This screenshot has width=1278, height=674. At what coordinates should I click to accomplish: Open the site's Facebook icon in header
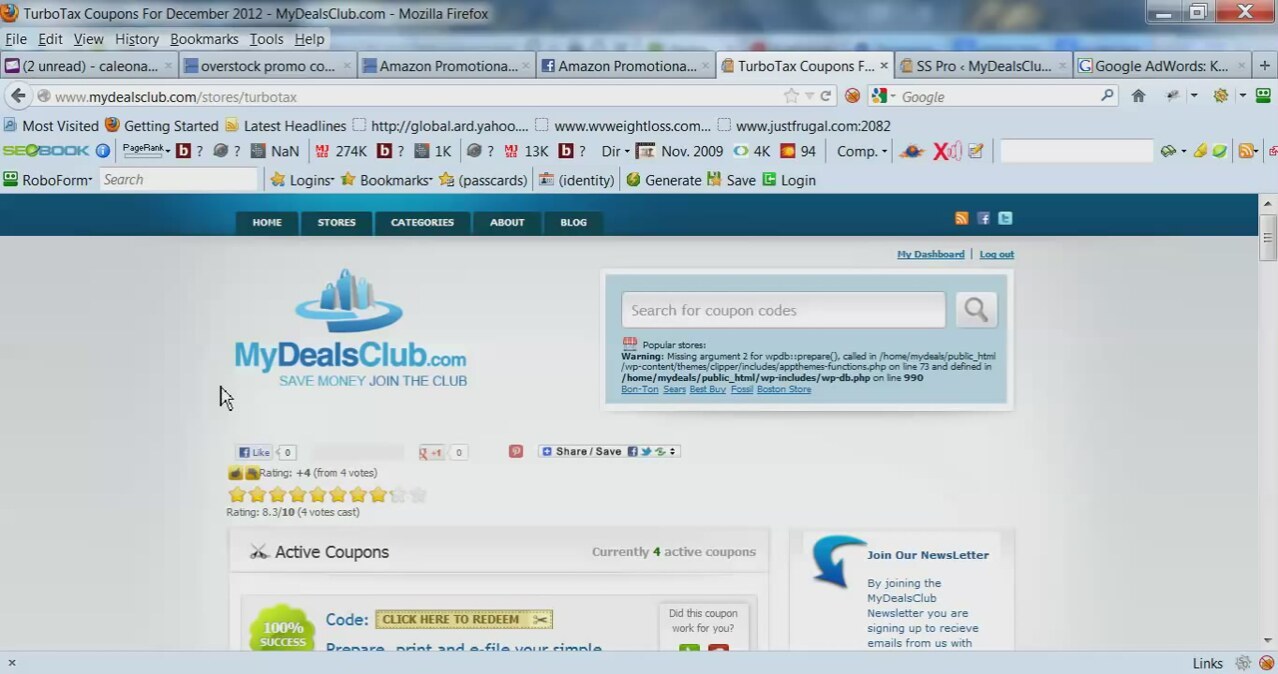click(x=983, y=219)
